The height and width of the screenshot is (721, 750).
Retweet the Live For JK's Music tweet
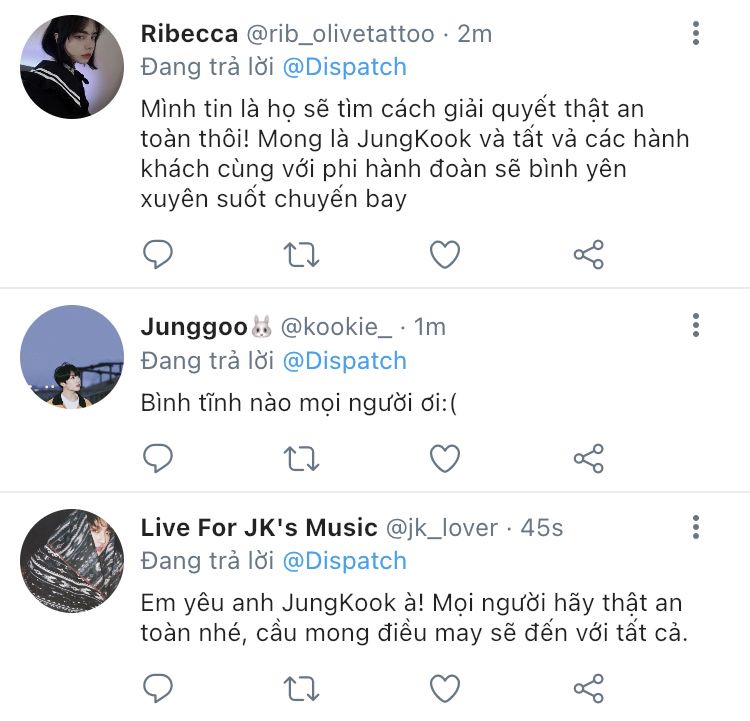(301, 689)
